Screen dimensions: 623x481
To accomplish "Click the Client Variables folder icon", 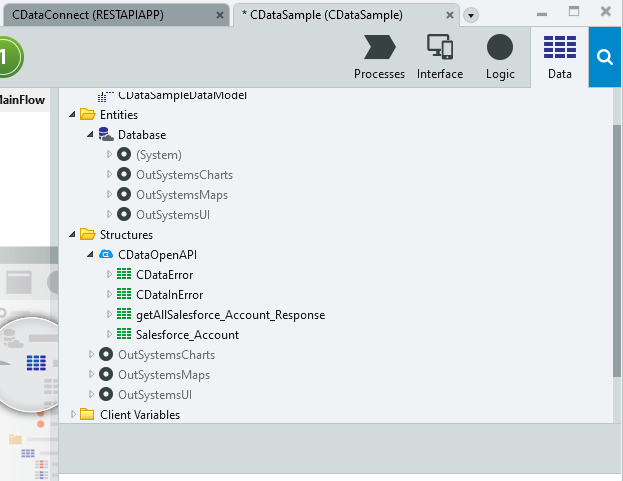I will pyautogui.click(x=87, y=414).
